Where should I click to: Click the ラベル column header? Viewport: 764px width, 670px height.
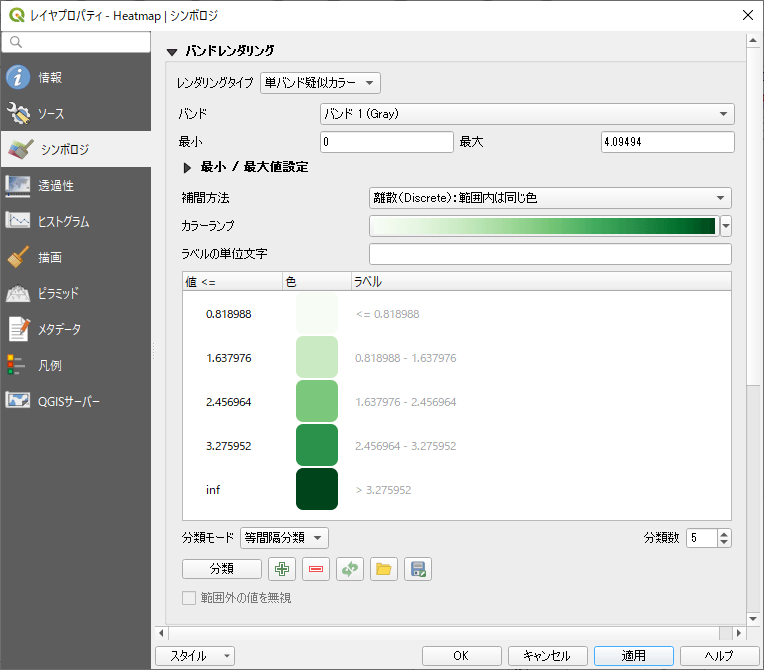point(541,282)
